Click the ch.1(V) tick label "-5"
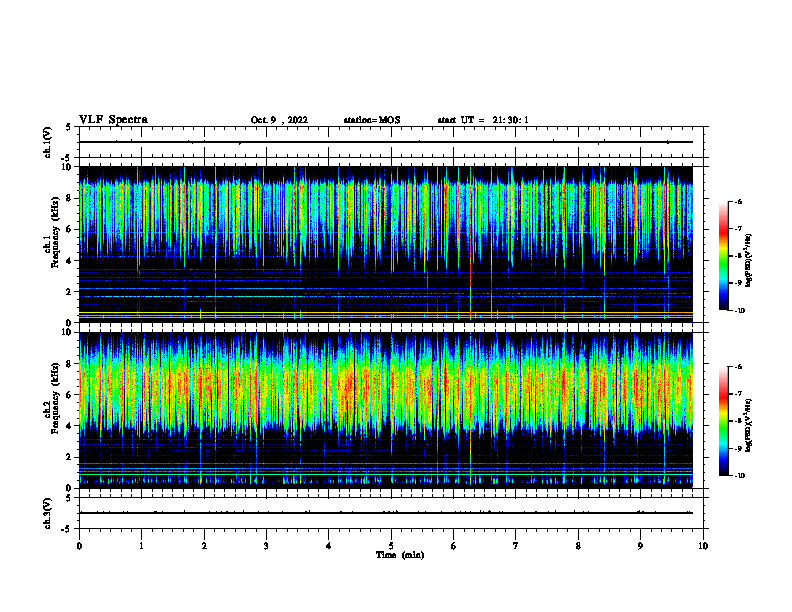792x612 pixels. click(x=67, y=158)
